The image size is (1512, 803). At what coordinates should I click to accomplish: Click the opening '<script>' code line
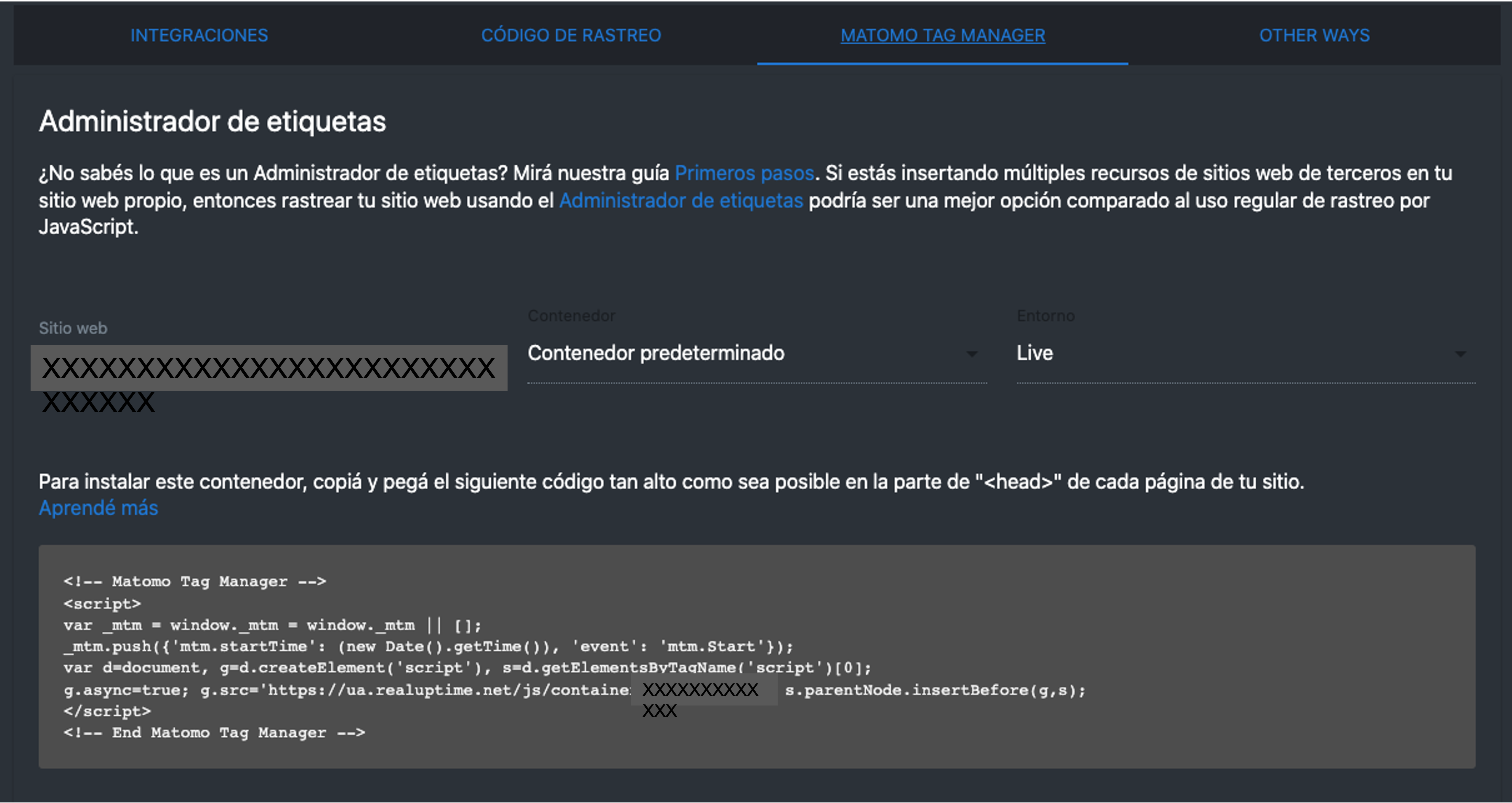tap(102, 604)
